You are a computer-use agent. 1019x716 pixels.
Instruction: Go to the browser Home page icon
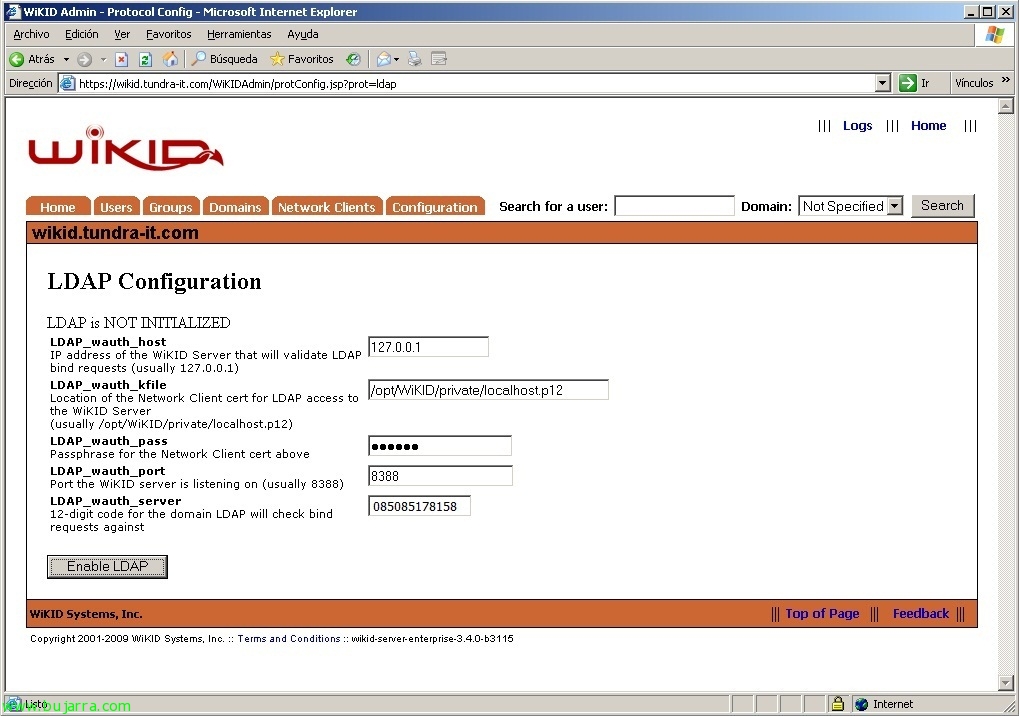(170, 59)
